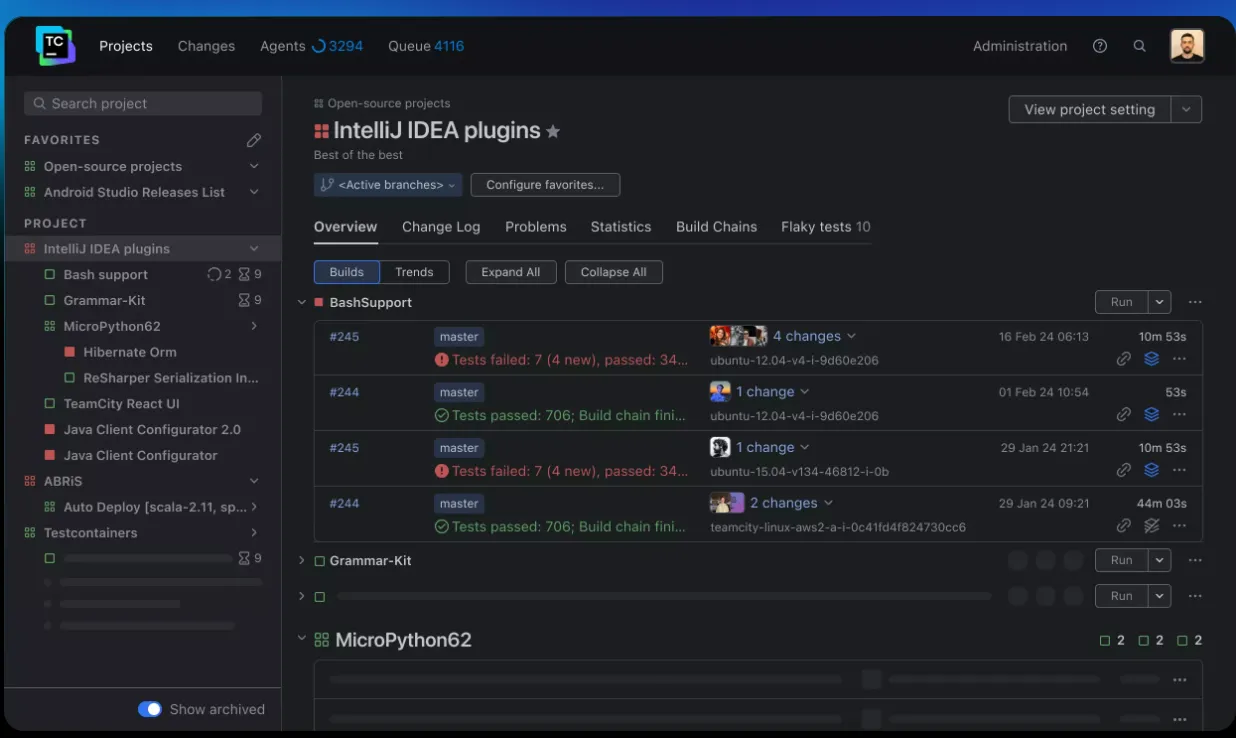Run the Grammar-Kit build

tap(1122, 561)
